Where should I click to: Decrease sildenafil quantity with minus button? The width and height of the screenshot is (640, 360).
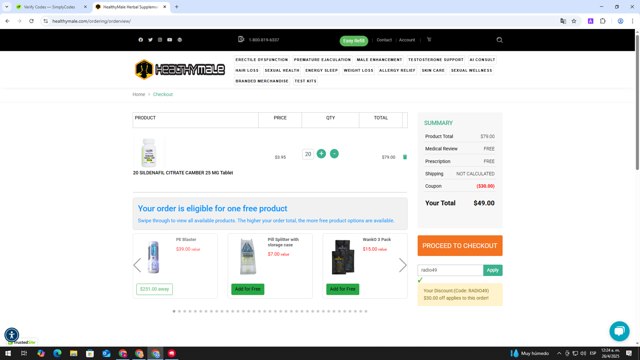[334, 154]
